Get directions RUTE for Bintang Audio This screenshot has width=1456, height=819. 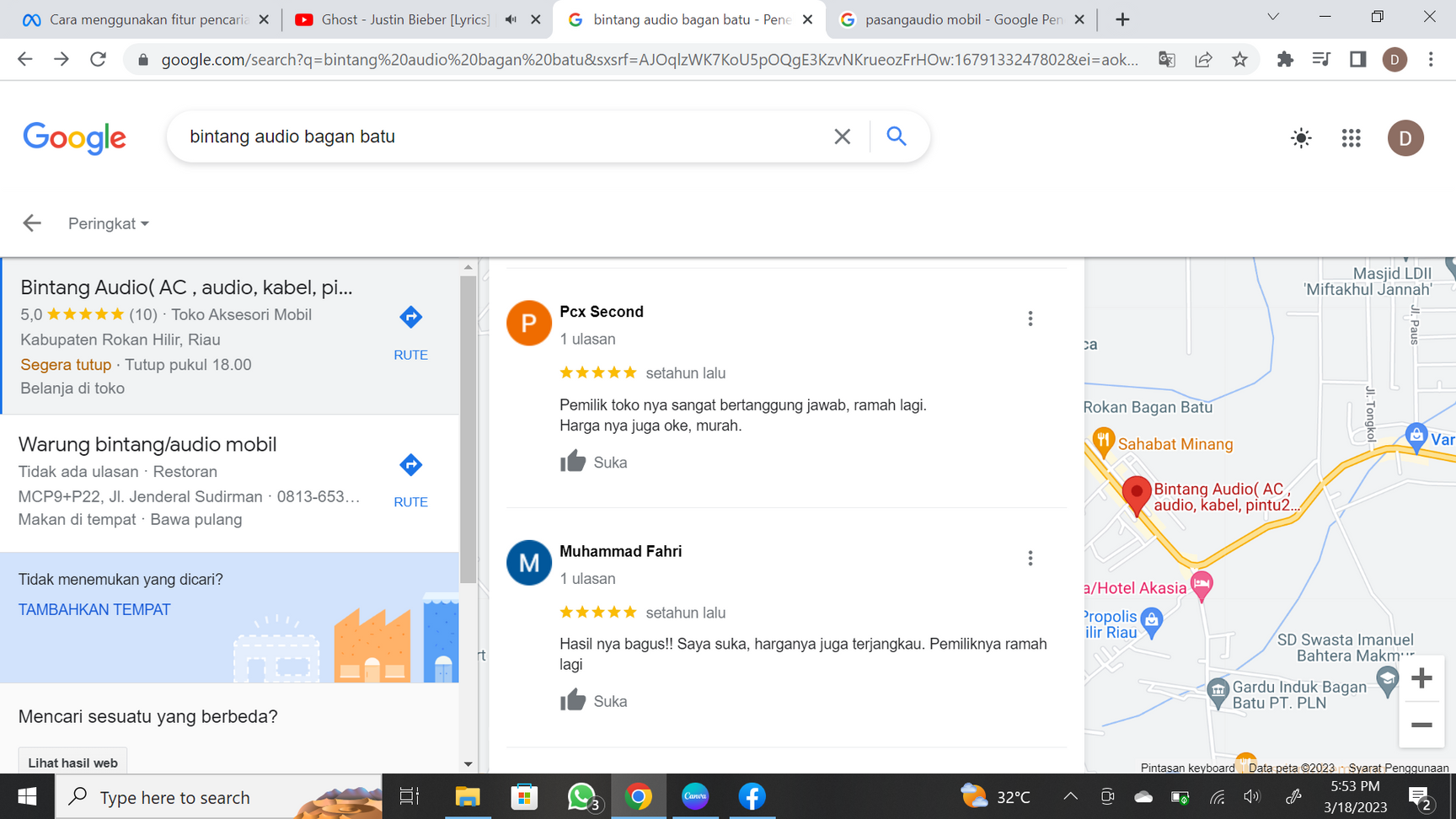tap(410, 333)
